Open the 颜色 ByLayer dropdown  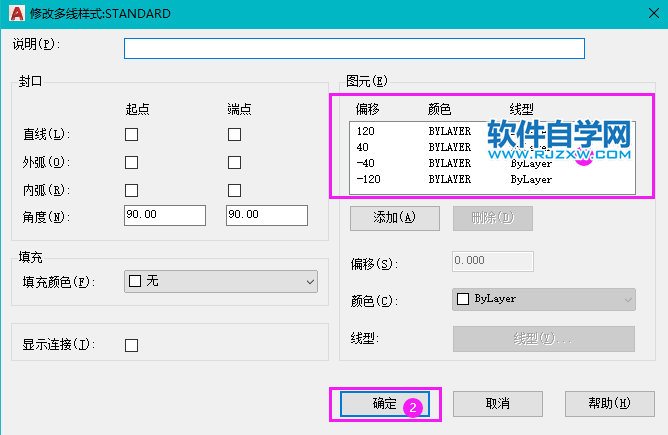click(544, 299)
